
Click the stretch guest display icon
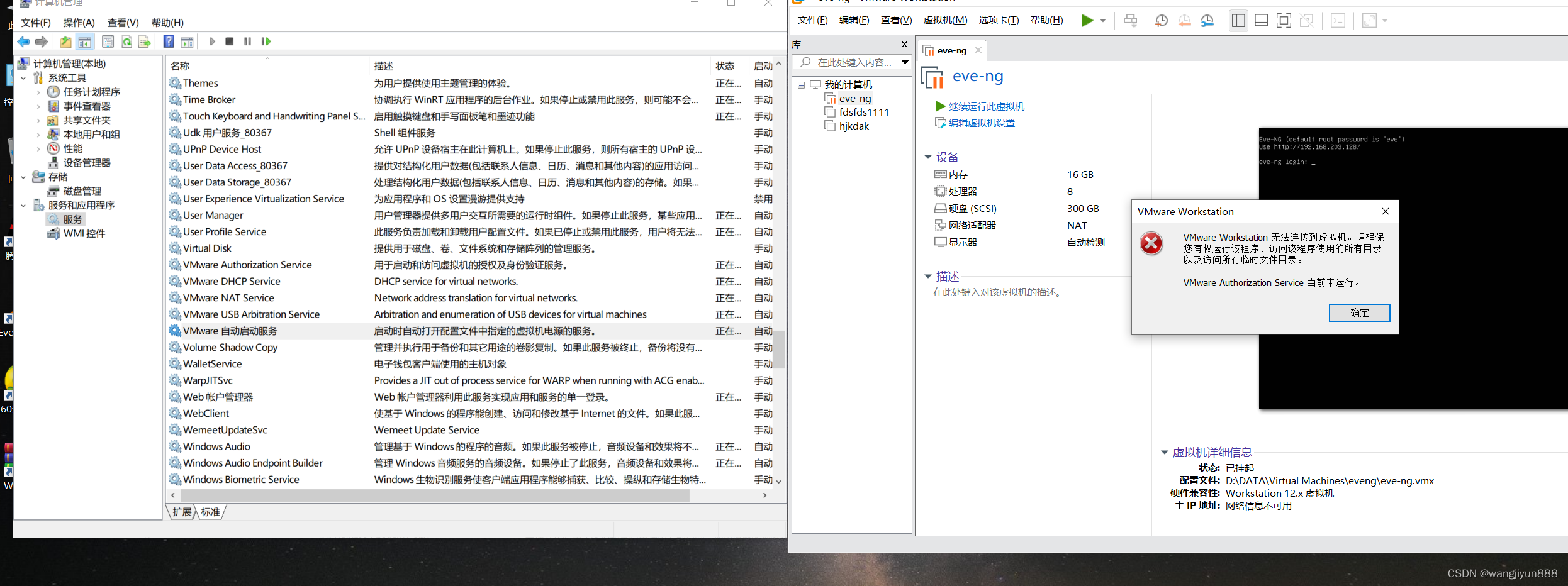[1369, 20]
